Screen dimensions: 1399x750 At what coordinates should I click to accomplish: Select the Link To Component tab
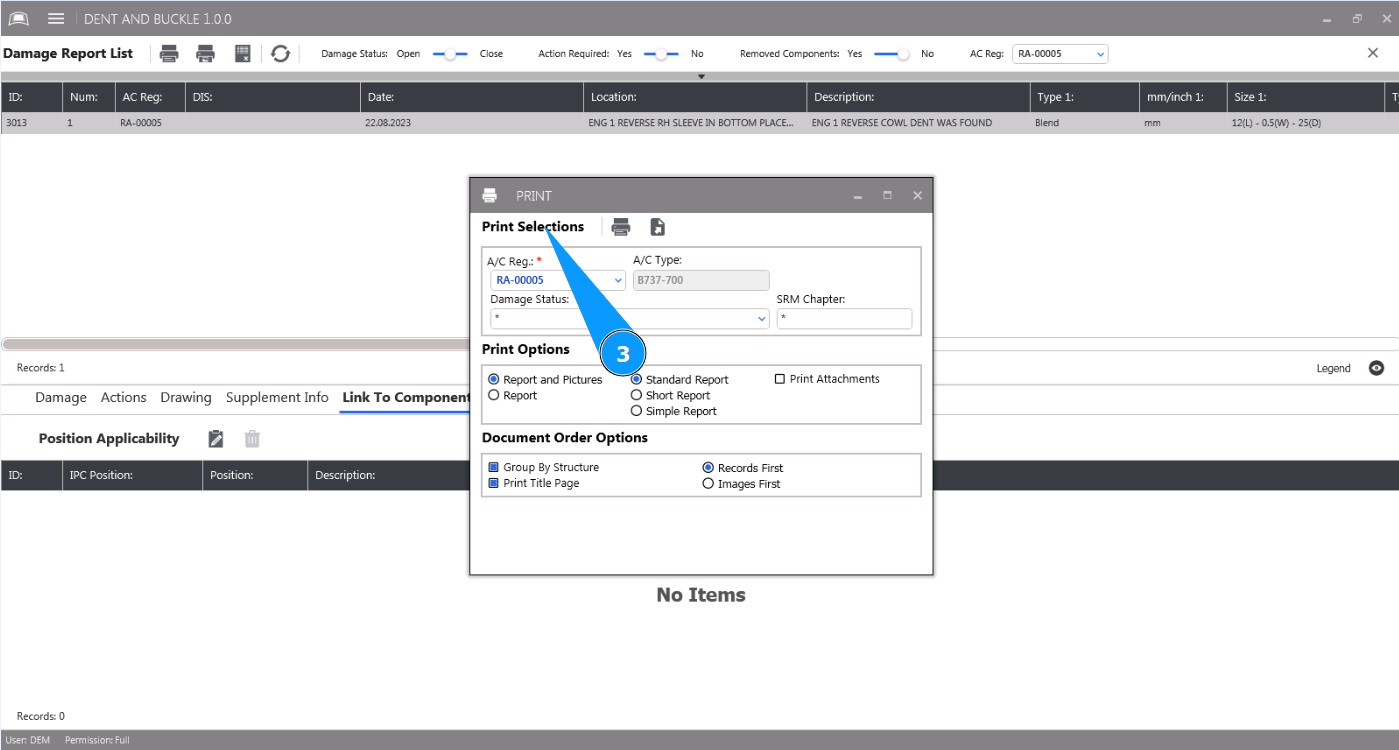click(406, 398)
